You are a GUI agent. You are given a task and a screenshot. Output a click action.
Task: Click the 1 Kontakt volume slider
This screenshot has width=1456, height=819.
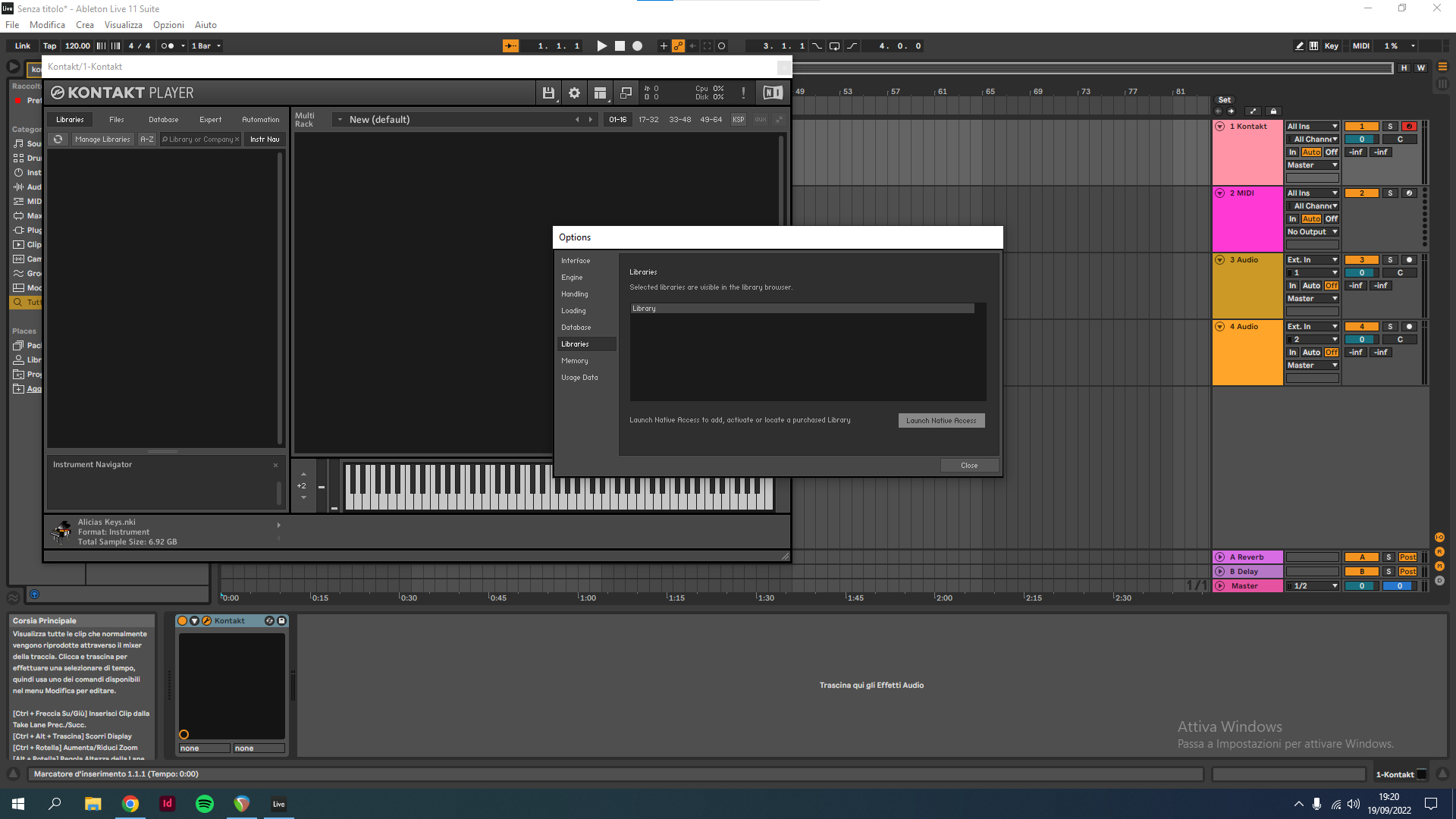(x=1362, y=140)
